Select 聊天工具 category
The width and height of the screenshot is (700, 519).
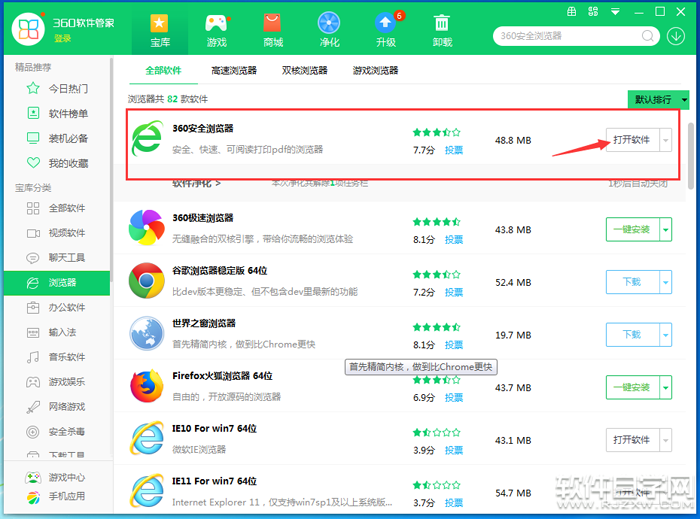[57, 257]
